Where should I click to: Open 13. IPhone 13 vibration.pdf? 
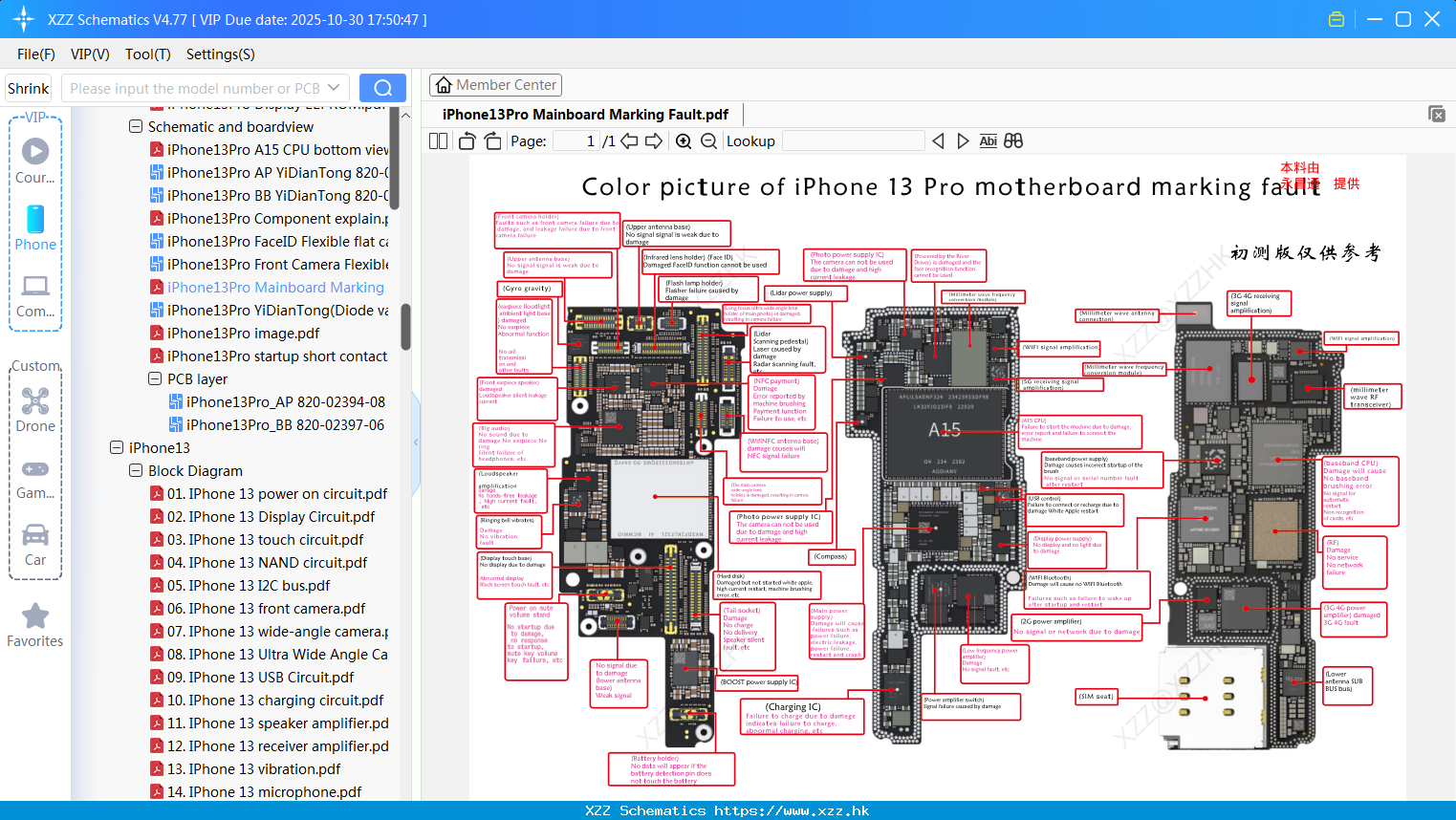[x=246, y=768]
